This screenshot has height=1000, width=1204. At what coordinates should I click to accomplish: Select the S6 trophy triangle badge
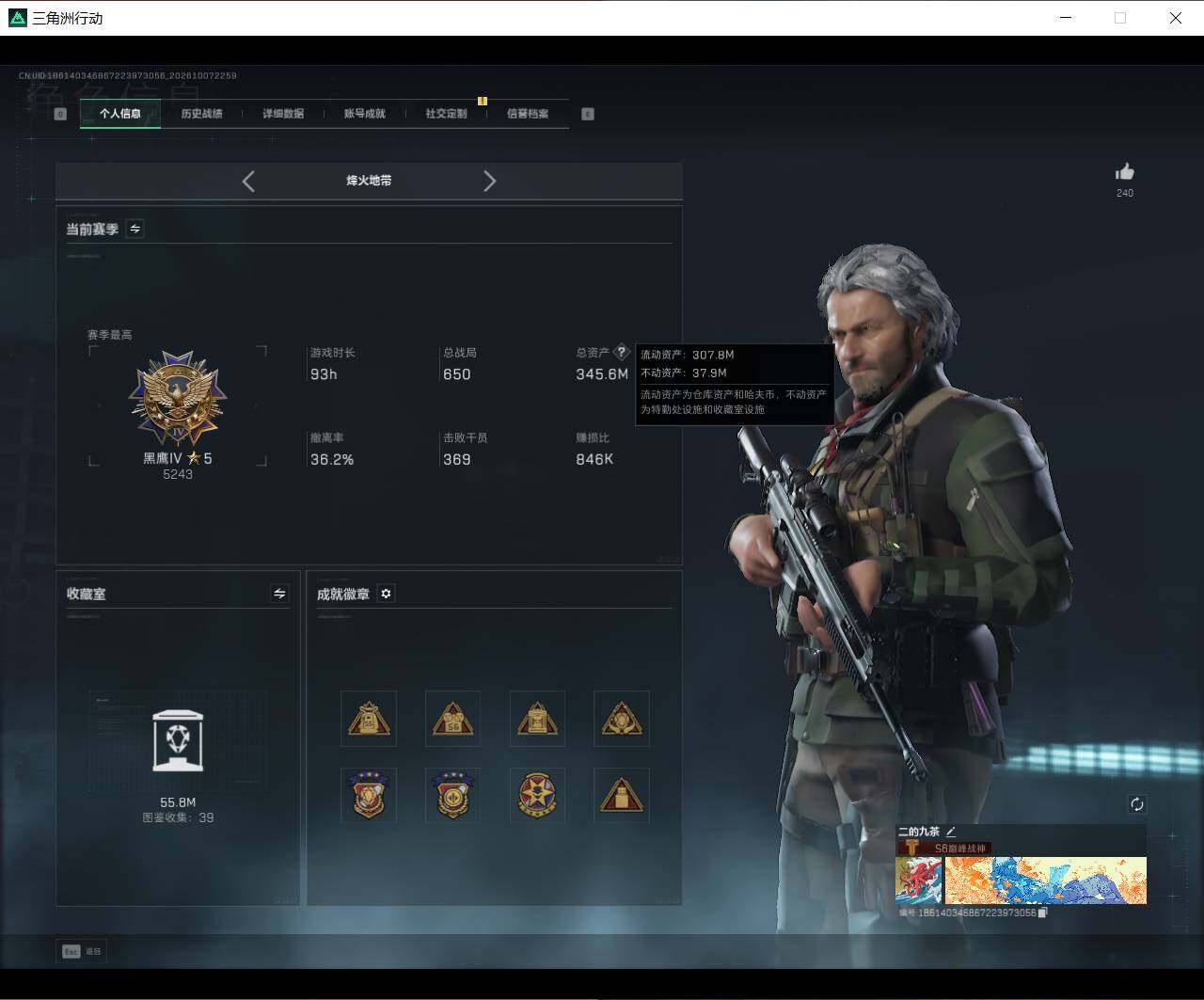click(x=452, y=719)
